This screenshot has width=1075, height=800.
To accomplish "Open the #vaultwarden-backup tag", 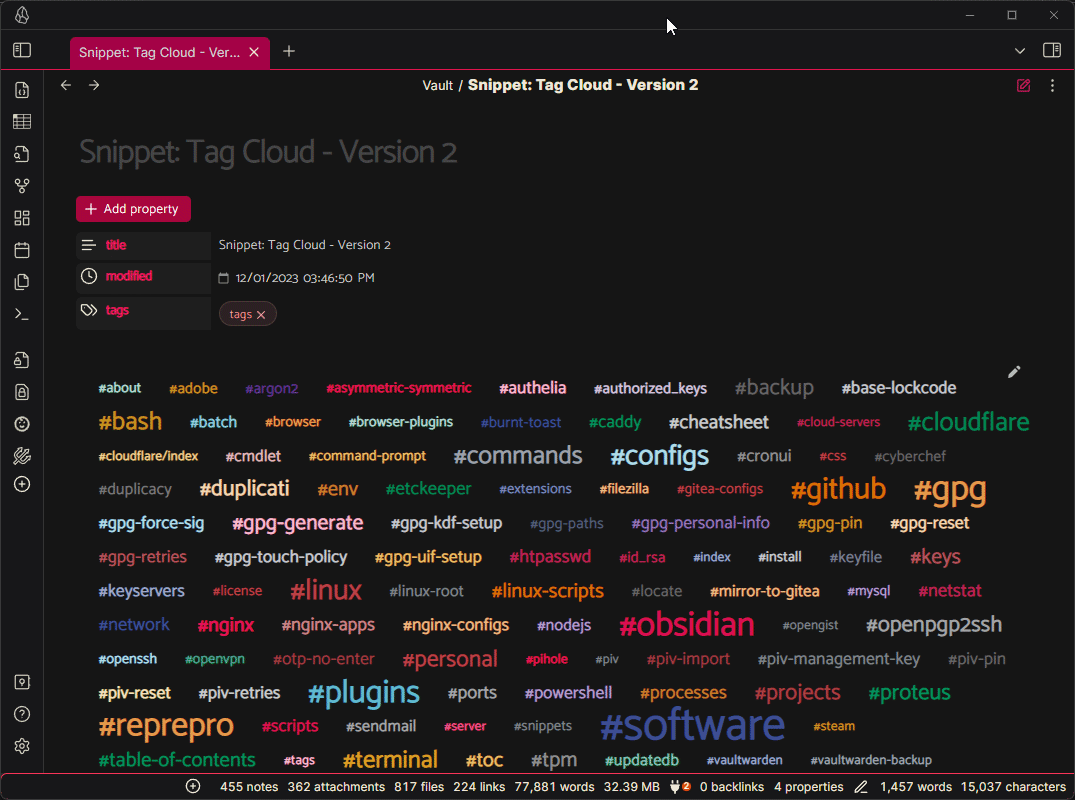I will 871,760.
